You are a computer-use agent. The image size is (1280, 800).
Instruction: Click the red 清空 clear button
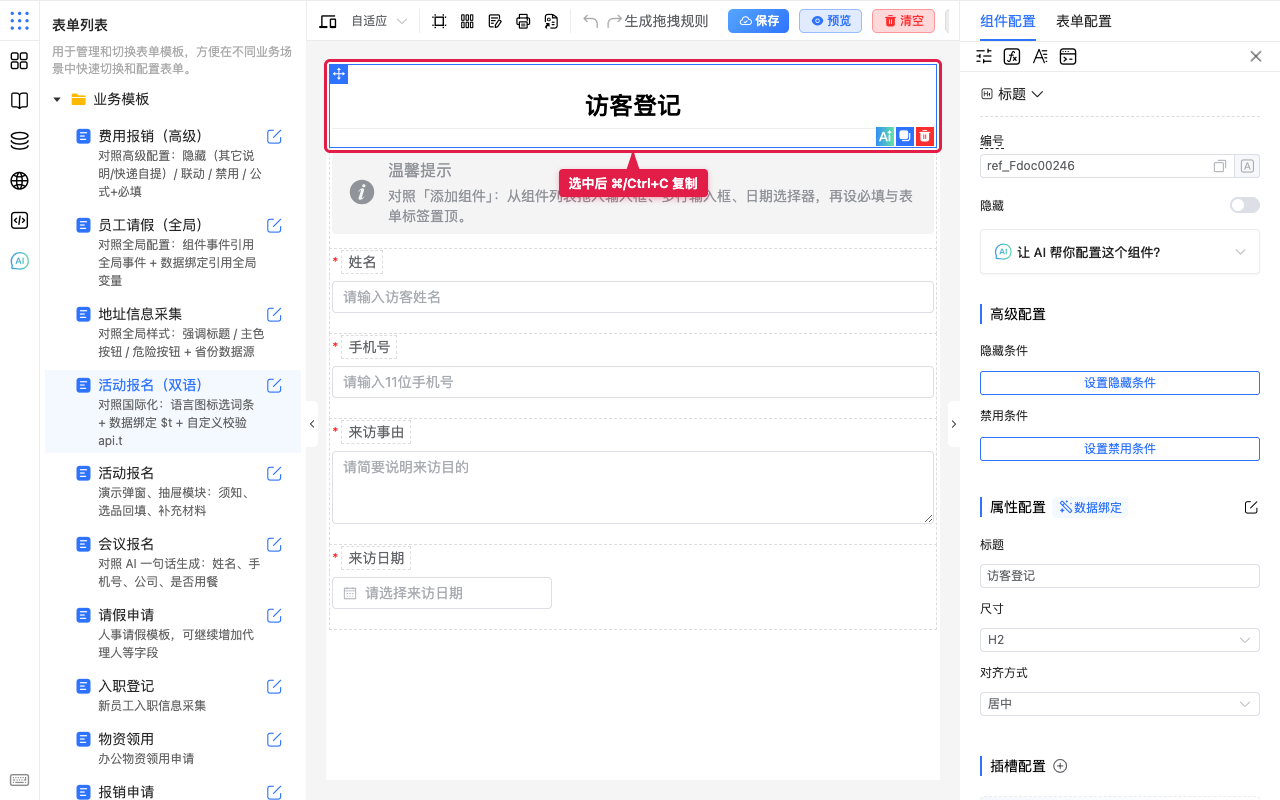coord(903,21)
